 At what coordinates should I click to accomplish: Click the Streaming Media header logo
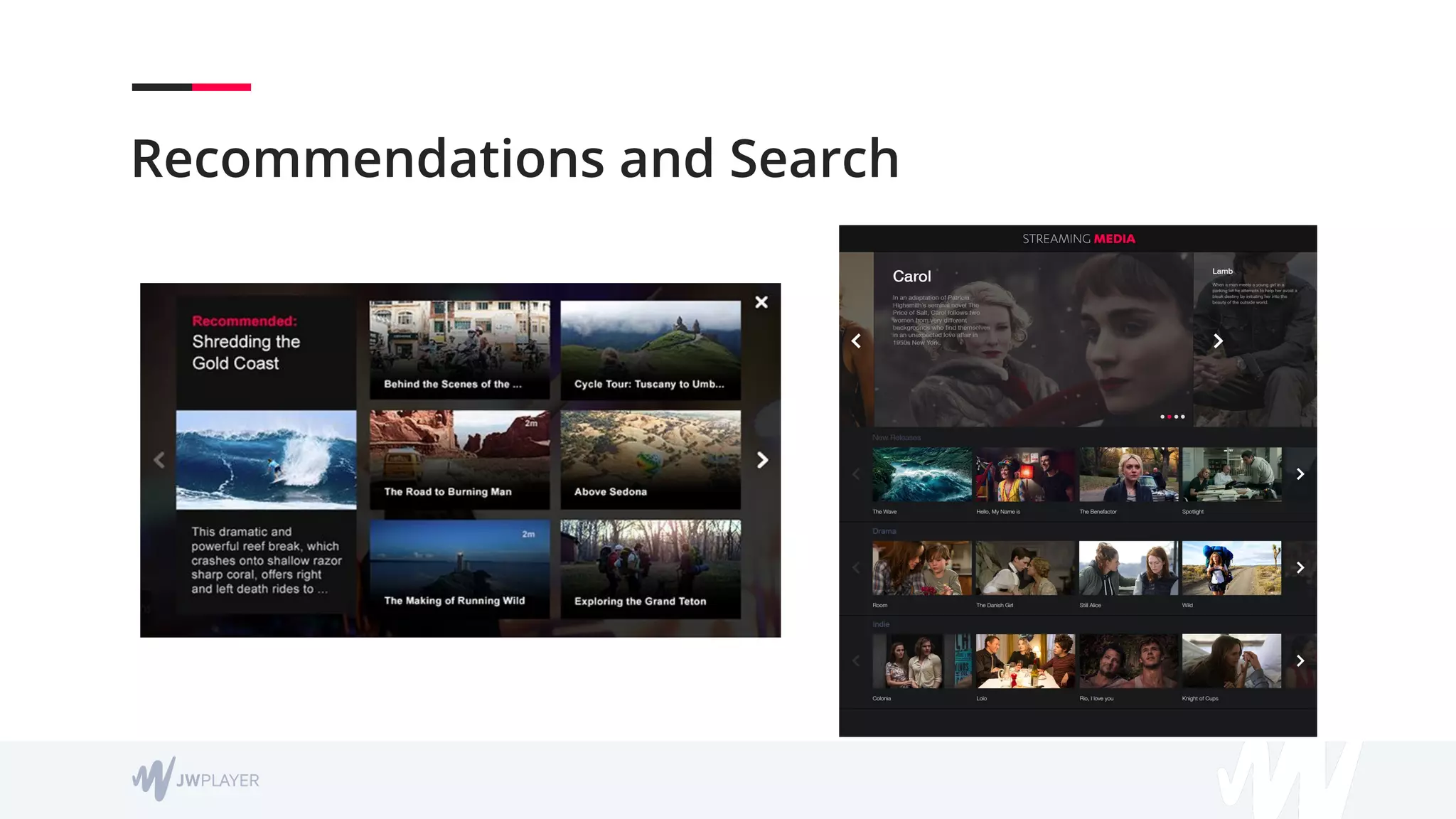[x=1078, y=239]
